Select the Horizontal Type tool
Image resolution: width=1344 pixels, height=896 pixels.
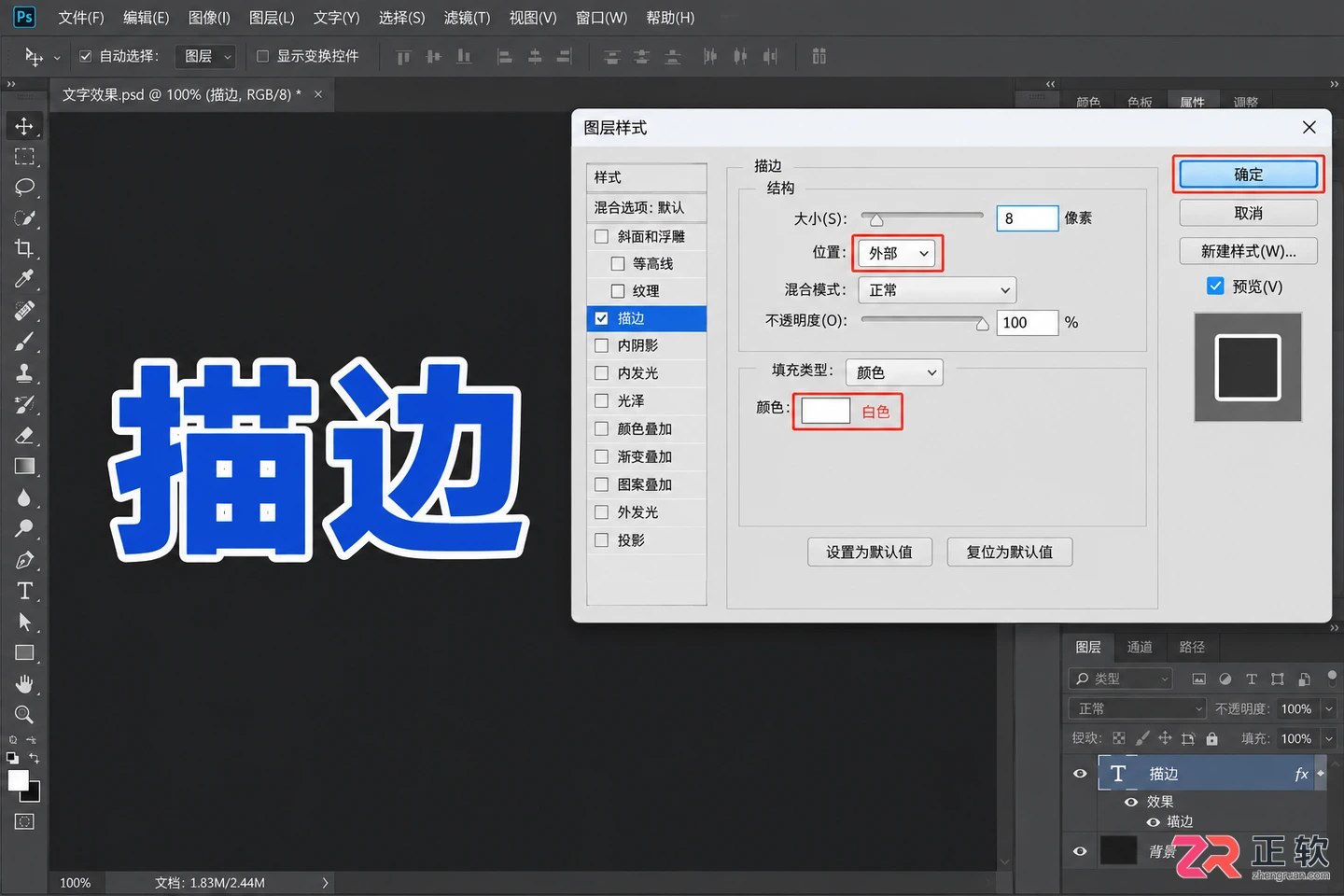24,591
